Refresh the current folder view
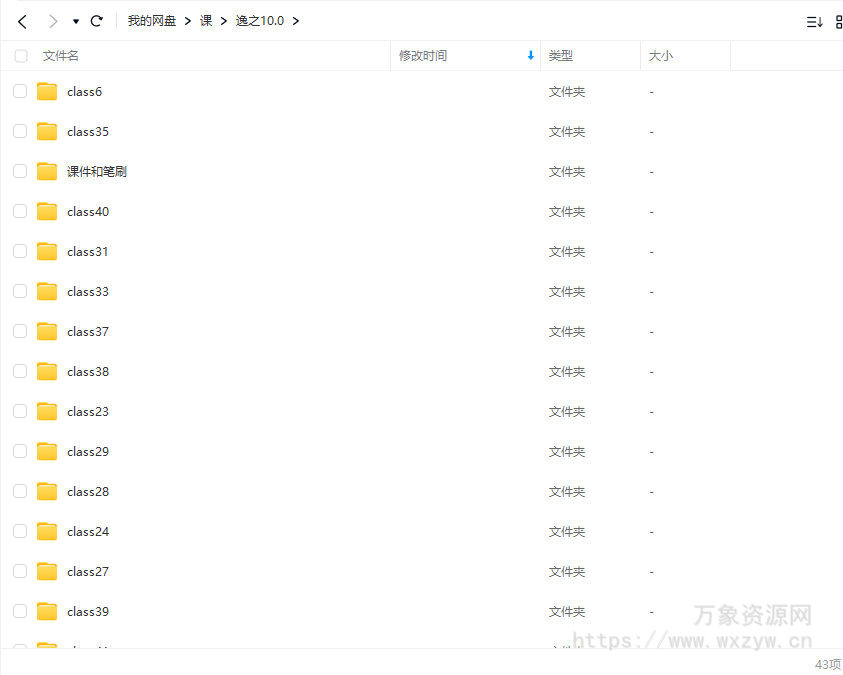The width and height of the screenshot is (843, 675). coord(96,20)
